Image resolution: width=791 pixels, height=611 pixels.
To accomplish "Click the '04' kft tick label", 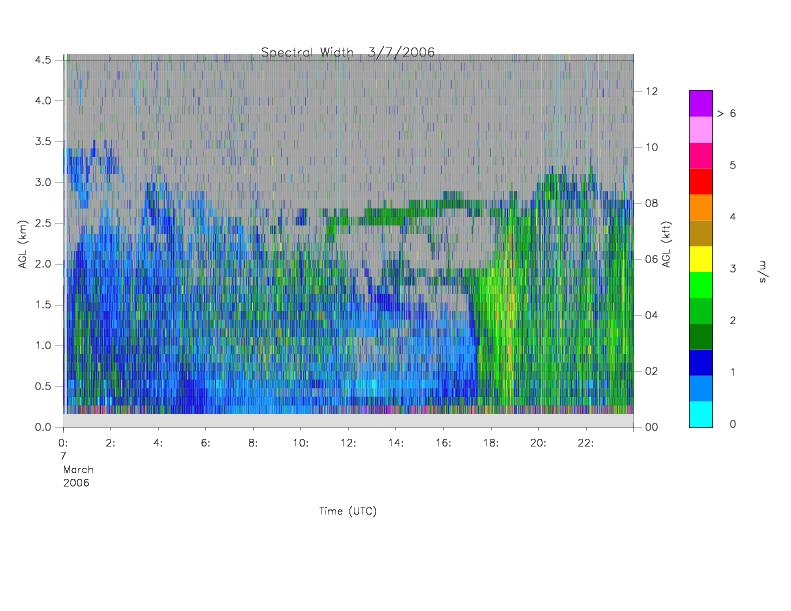I will [x=652, y=315].
